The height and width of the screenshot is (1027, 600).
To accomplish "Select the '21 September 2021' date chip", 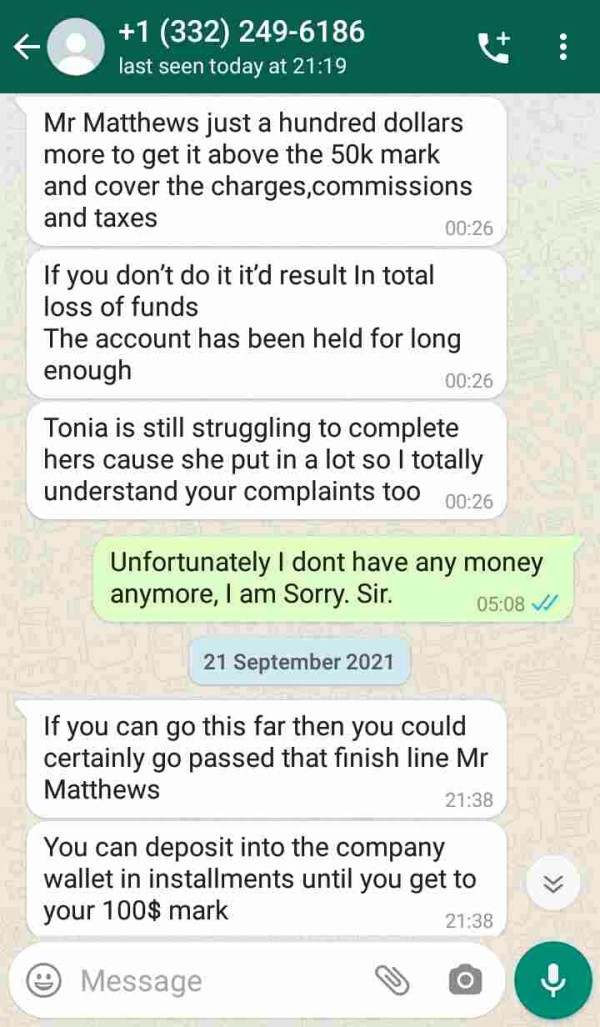I will click(x=299, y=662).
